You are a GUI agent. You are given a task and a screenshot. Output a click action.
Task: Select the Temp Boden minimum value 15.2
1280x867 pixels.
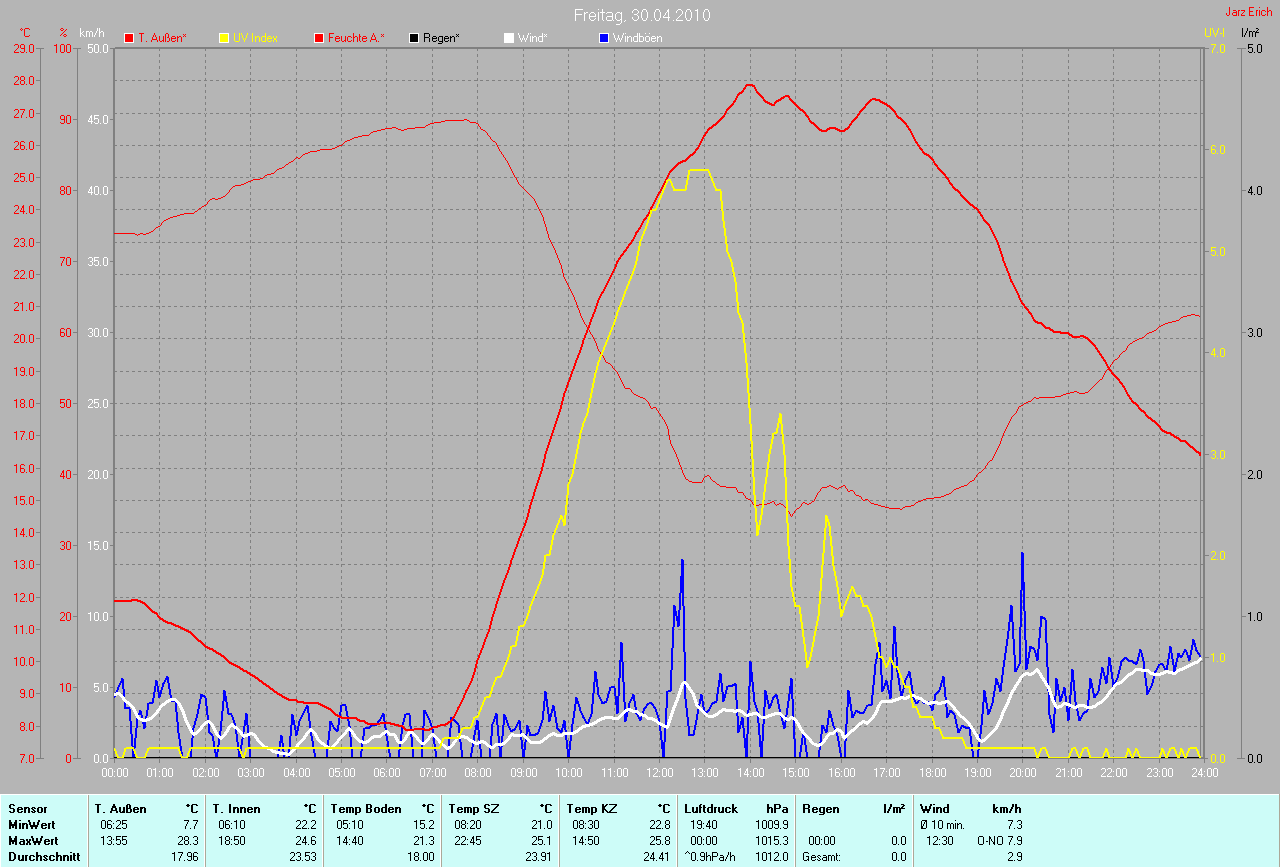coord(423,824)
